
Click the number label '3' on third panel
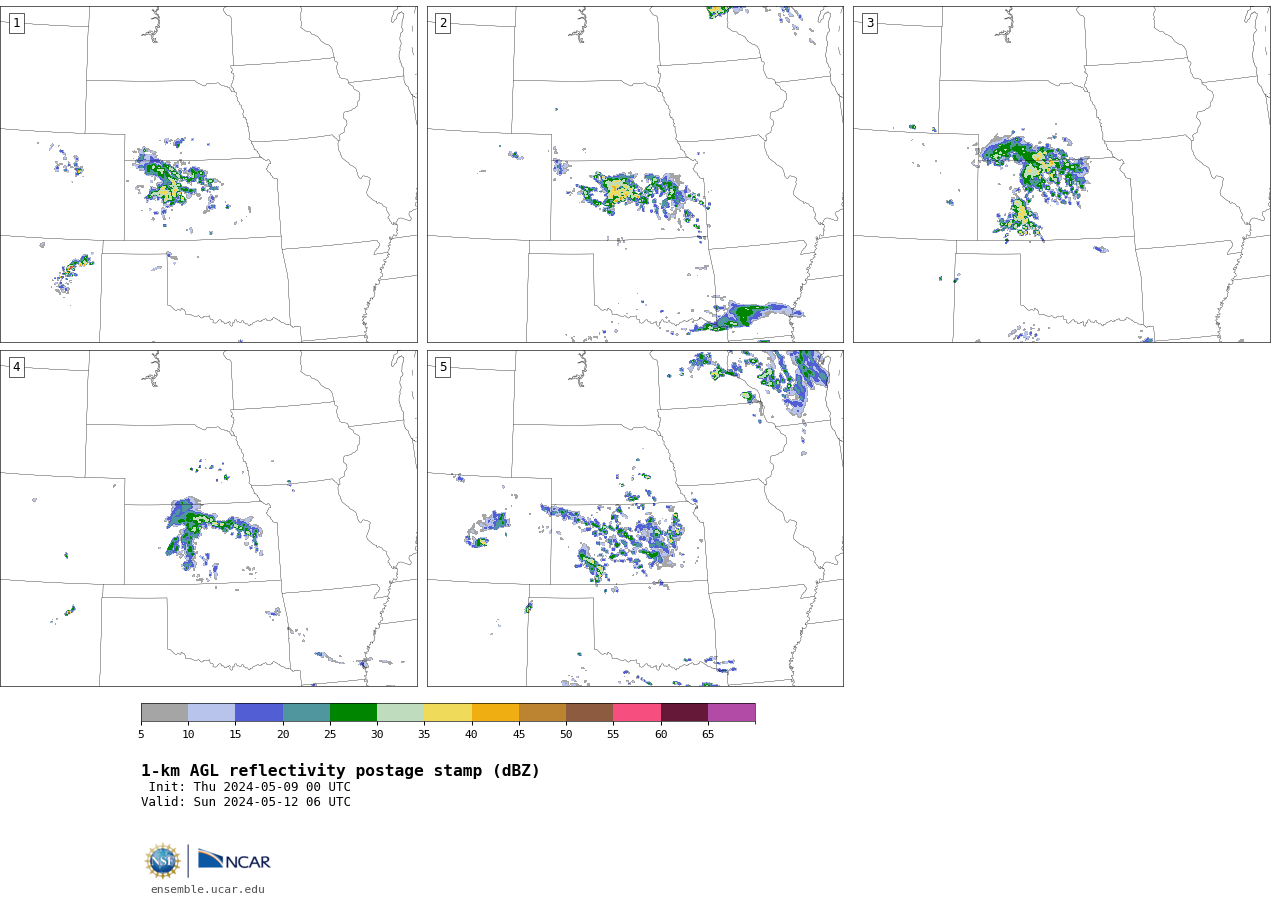pyautogui.click(x=869, y=23)
